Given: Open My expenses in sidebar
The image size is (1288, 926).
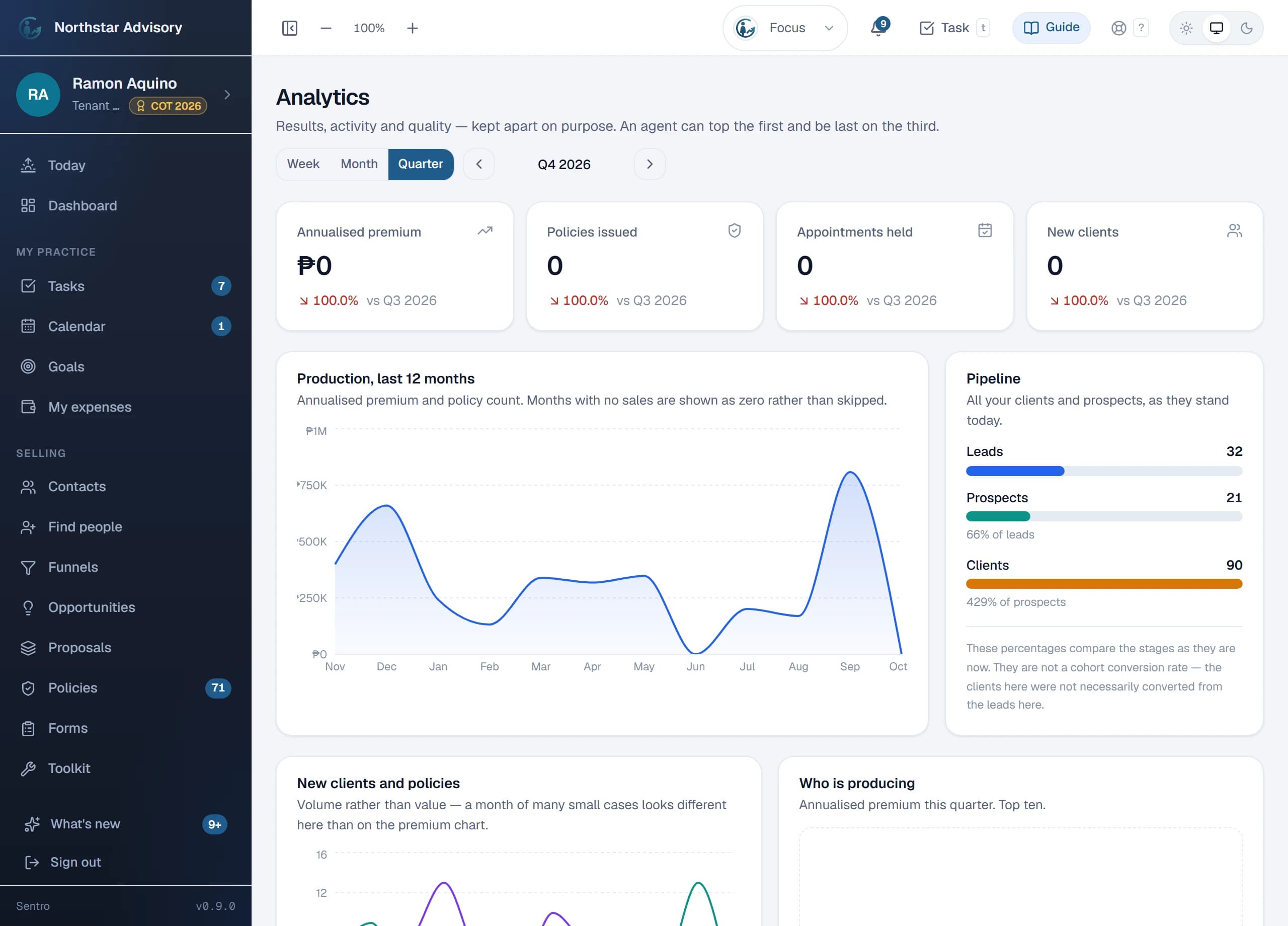Looking at the screenshot, I should pyautogui.click(x=125, y=407).
